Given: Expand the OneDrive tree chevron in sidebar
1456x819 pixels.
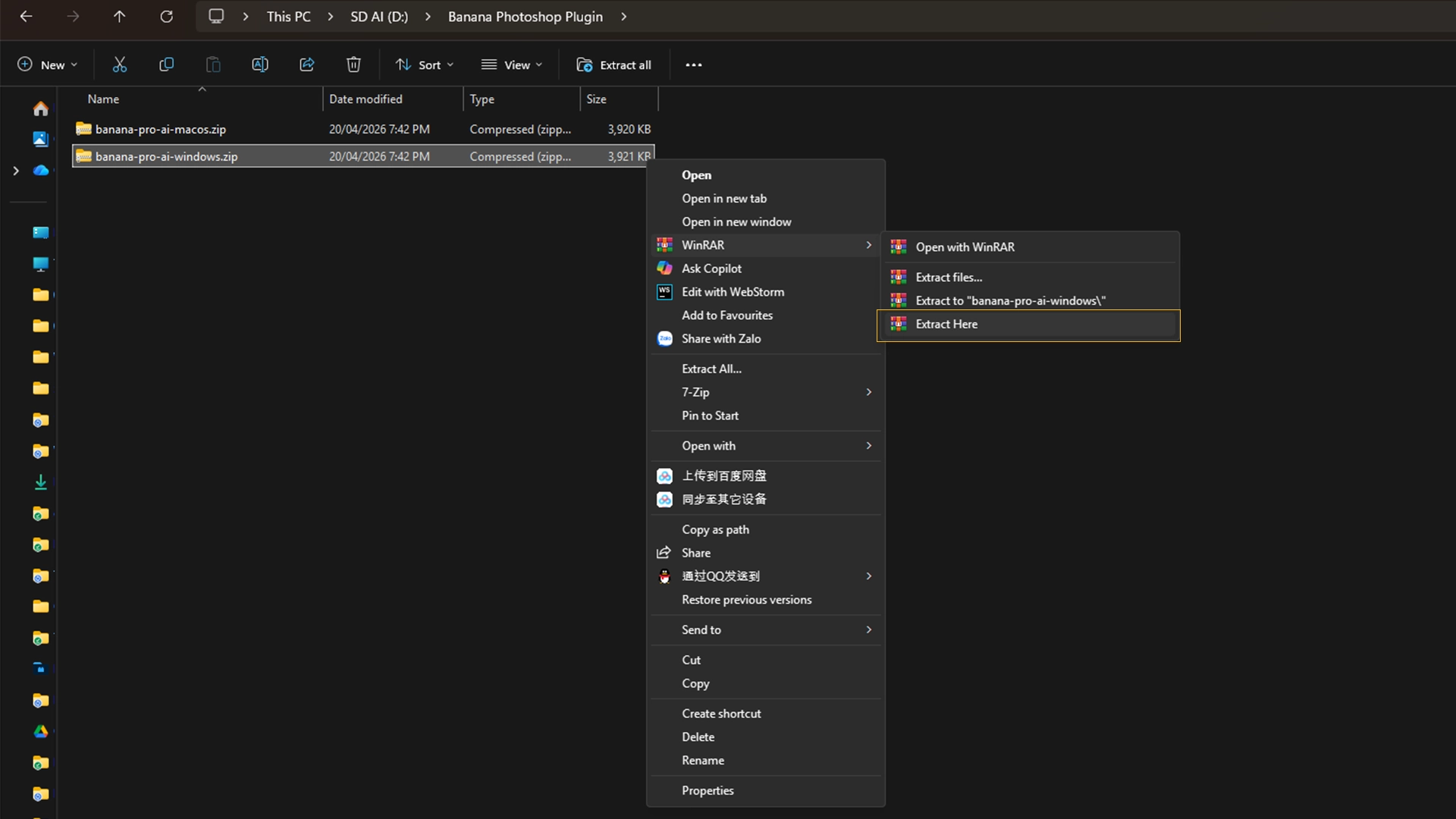Looking at the screenshot, I should (x=16, y=171).
